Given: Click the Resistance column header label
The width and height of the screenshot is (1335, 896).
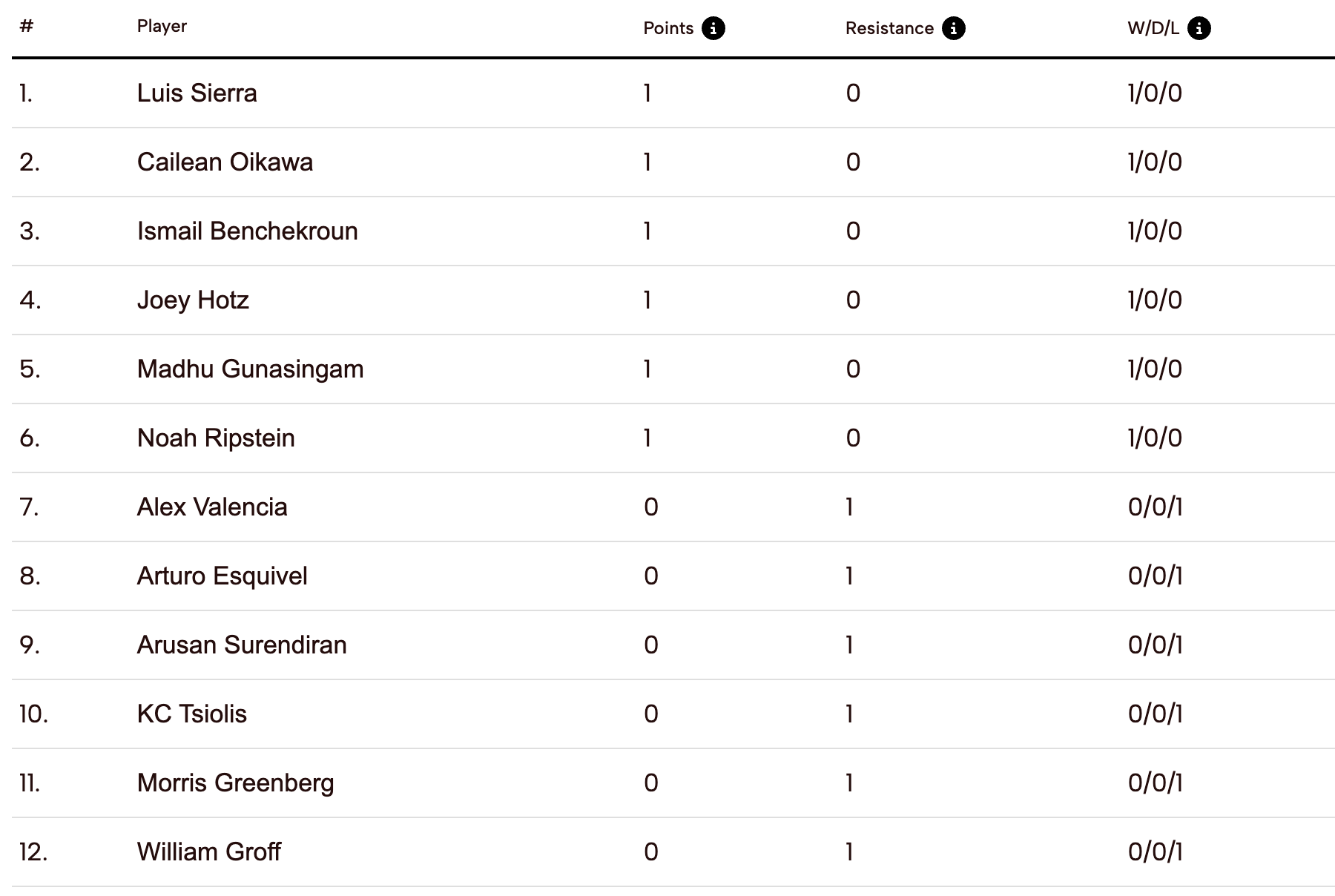Looking at the screenshot, I should (889, 28).
